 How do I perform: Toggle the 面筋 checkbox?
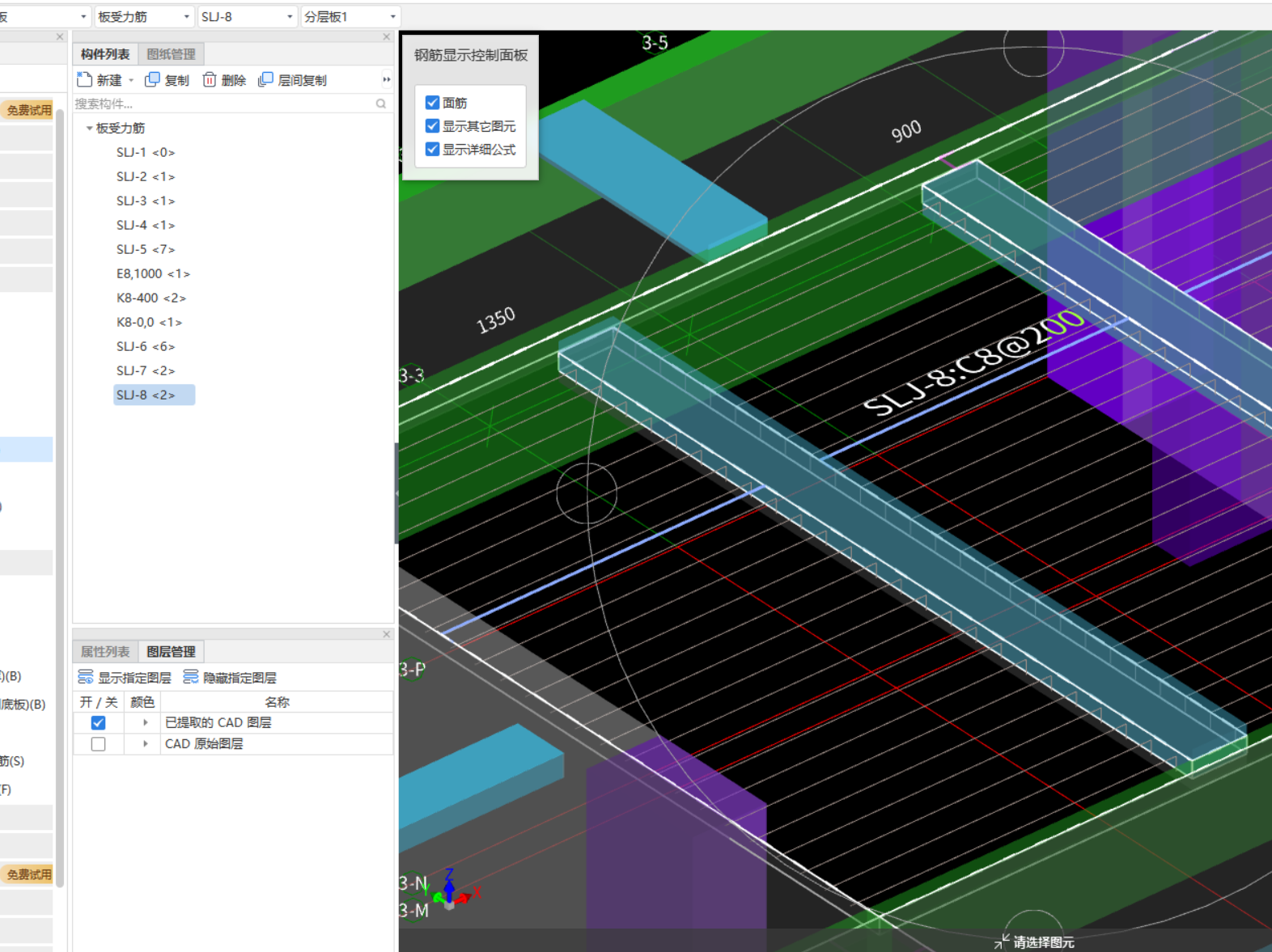[x=432, y=103]
